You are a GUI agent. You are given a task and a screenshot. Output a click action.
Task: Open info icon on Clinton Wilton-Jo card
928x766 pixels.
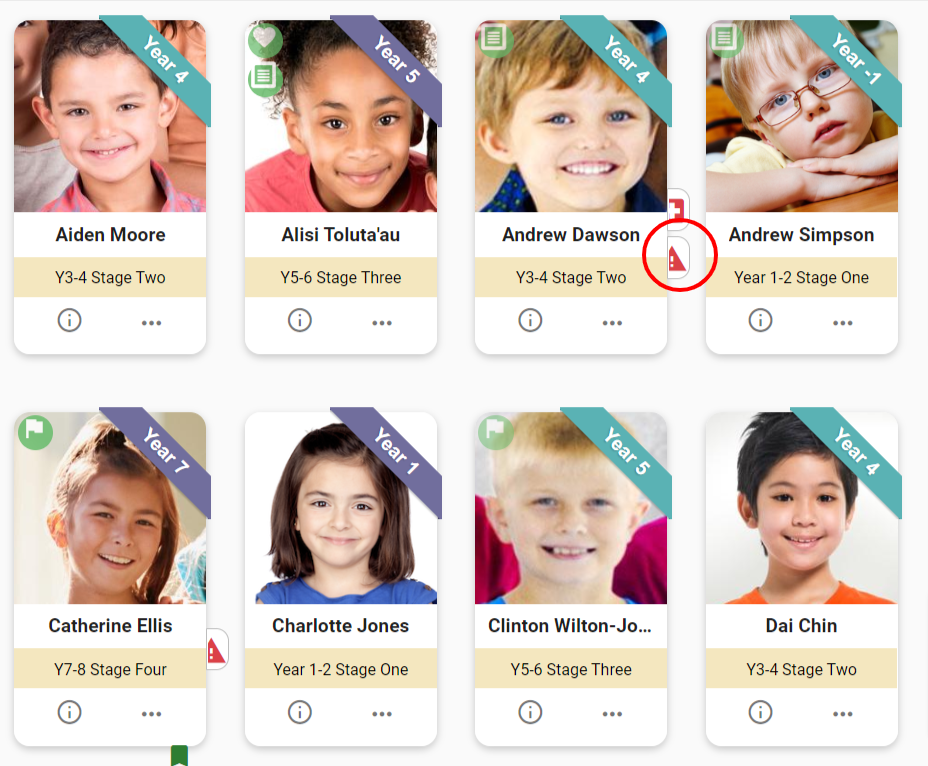tap(530, 712)
